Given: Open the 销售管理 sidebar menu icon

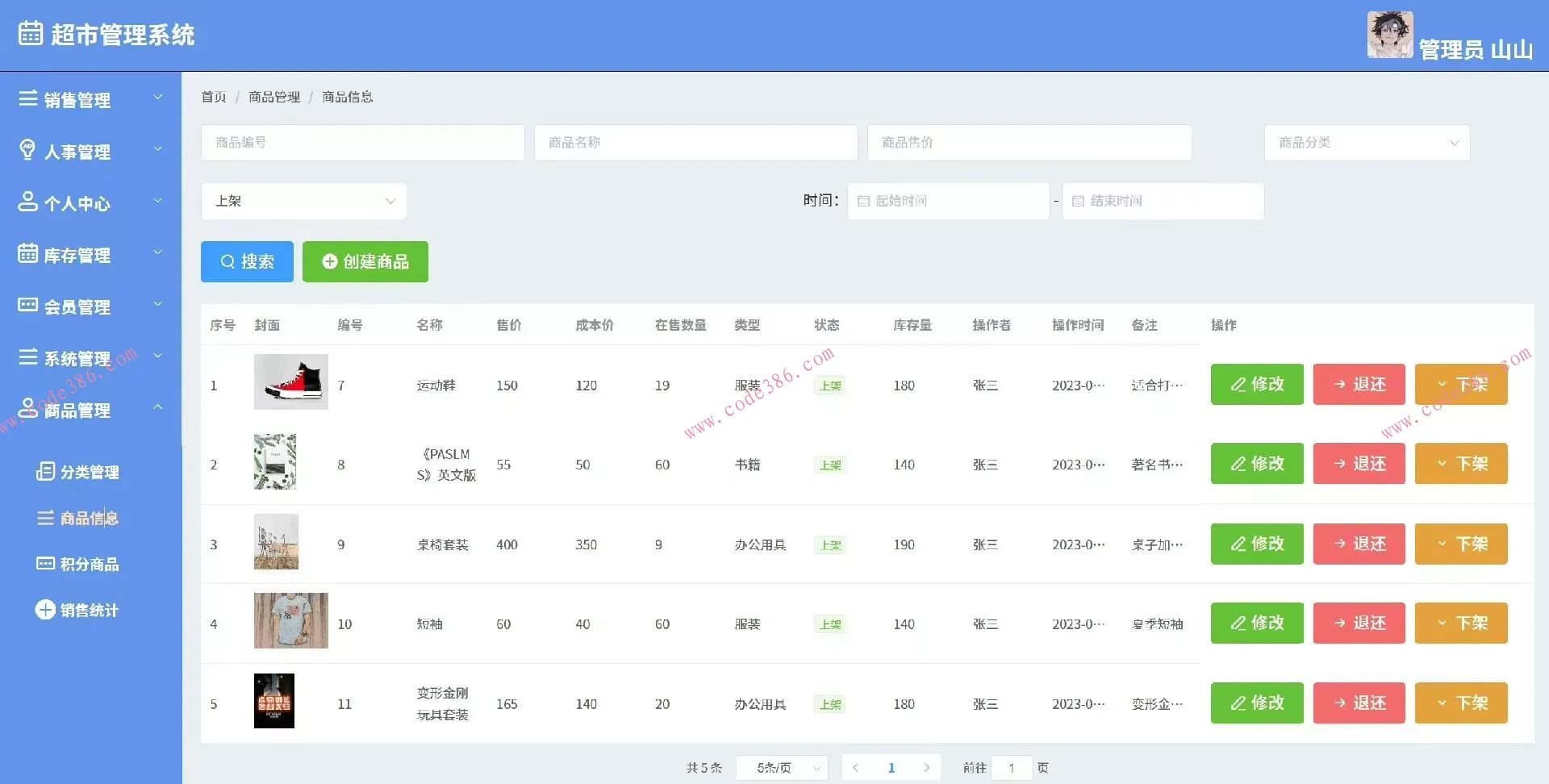Looking at the screenshot, I should [27, 98].
